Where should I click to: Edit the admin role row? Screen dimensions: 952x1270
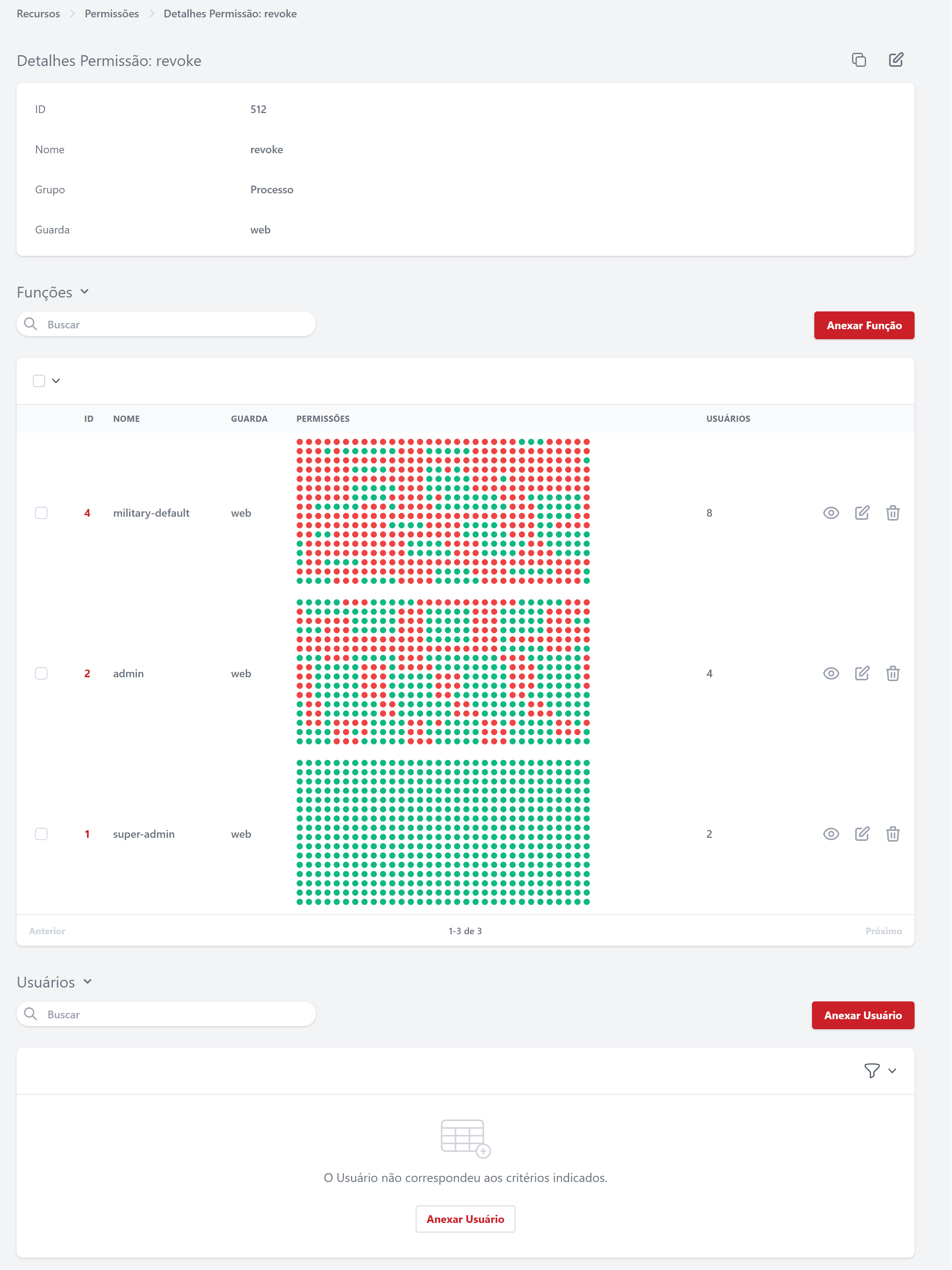coord(861,673)
